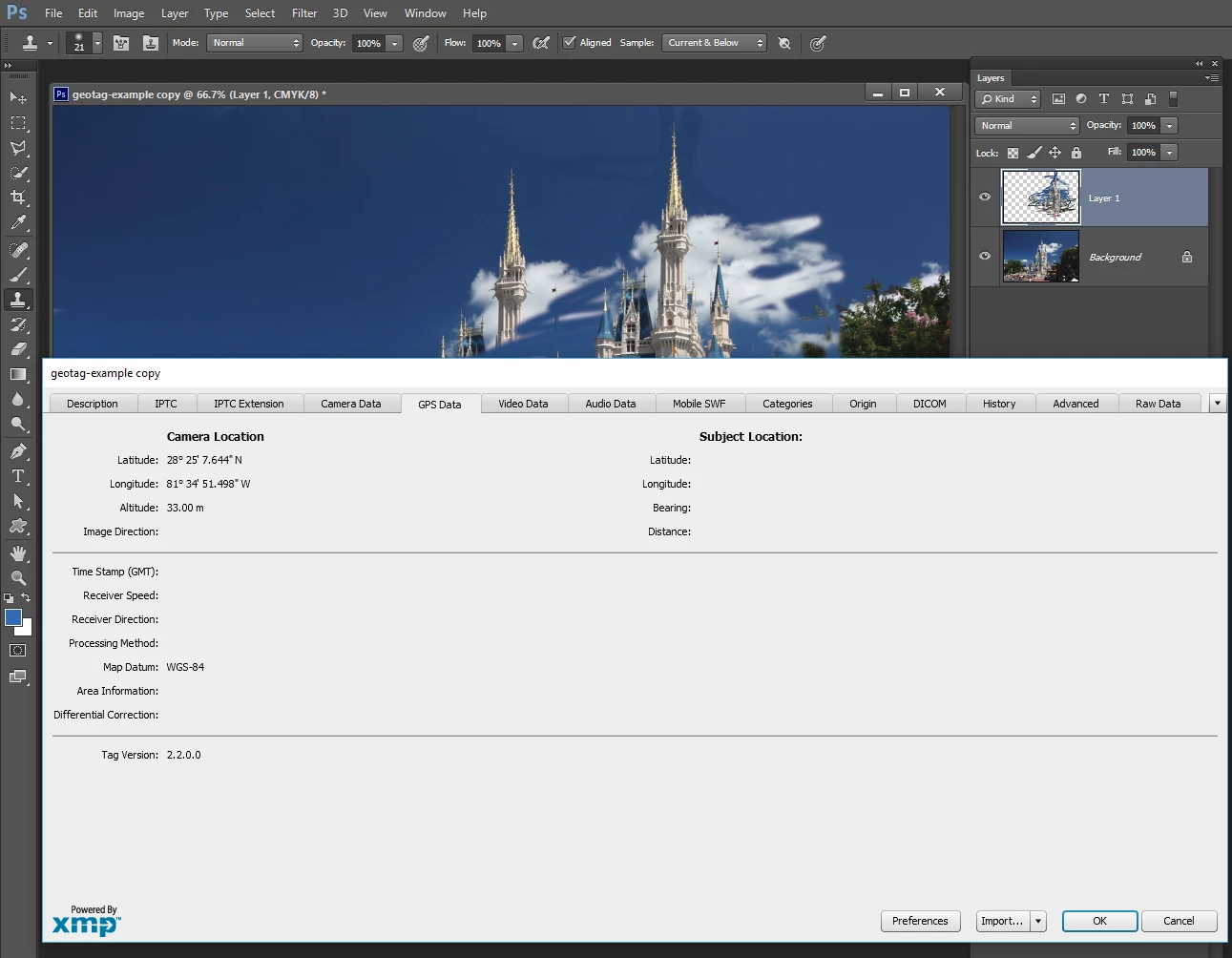
Task: Switch to the IPTC Extension tab
Action: [249, 404]
